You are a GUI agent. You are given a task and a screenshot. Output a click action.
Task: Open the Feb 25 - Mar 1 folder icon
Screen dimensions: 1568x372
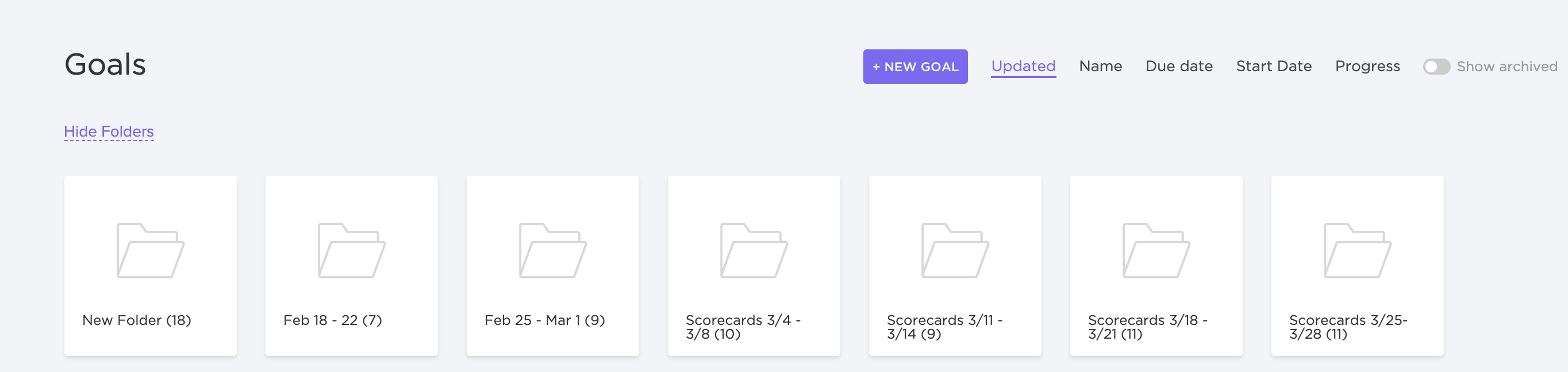[553, 250]
